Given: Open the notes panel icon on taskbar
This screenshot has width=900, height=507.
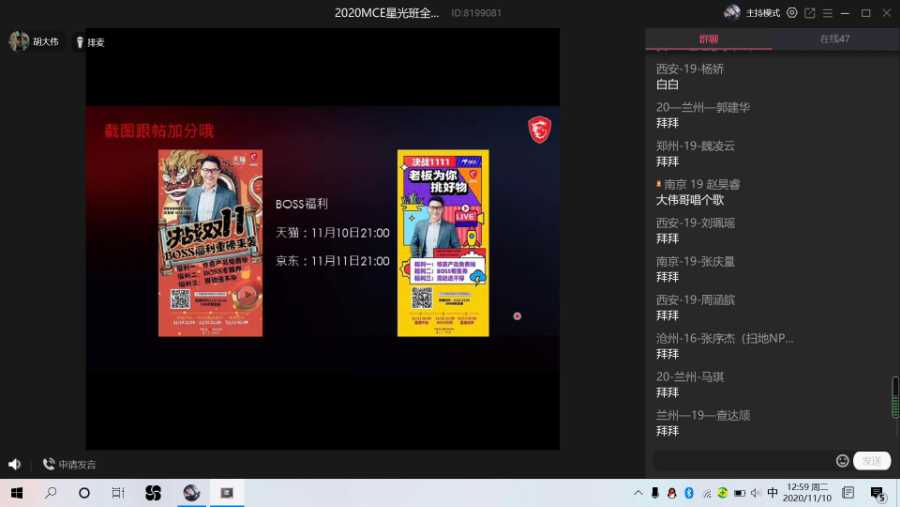Looking at the screenshot, I should [848, 493].
